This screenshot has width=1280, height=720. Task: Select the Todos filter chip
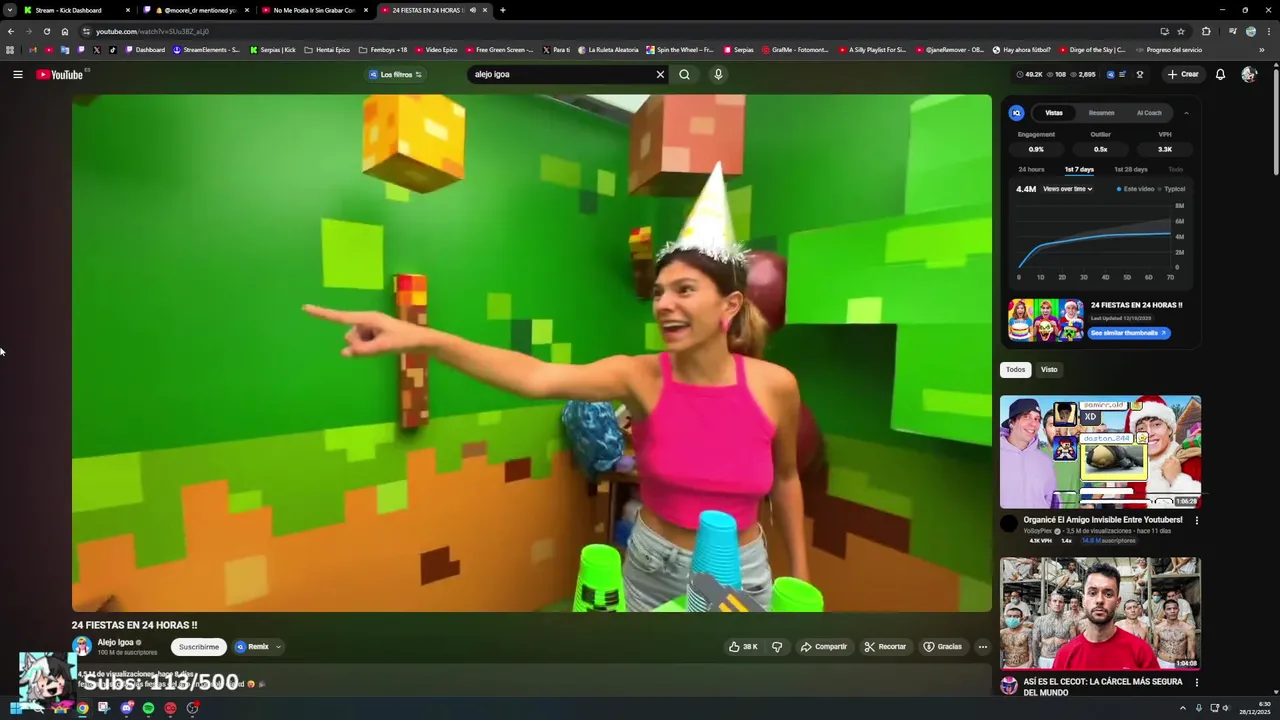pos(1015,370)
